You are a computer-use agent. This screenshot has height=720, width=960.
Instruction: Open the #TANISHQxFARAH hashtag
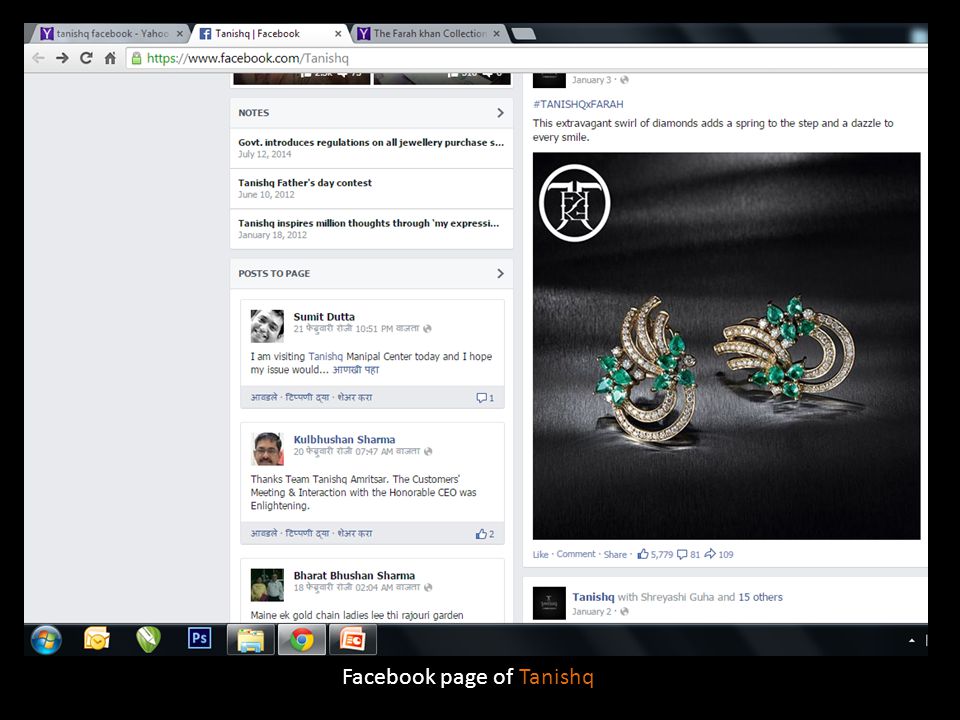[578, 104]
